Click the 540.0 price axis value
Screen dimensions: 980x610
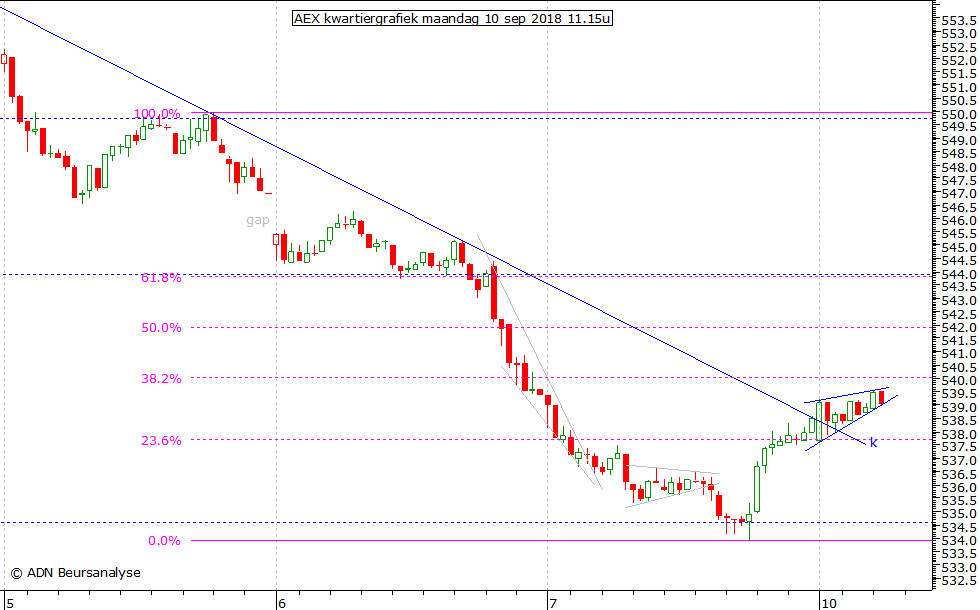959,381
